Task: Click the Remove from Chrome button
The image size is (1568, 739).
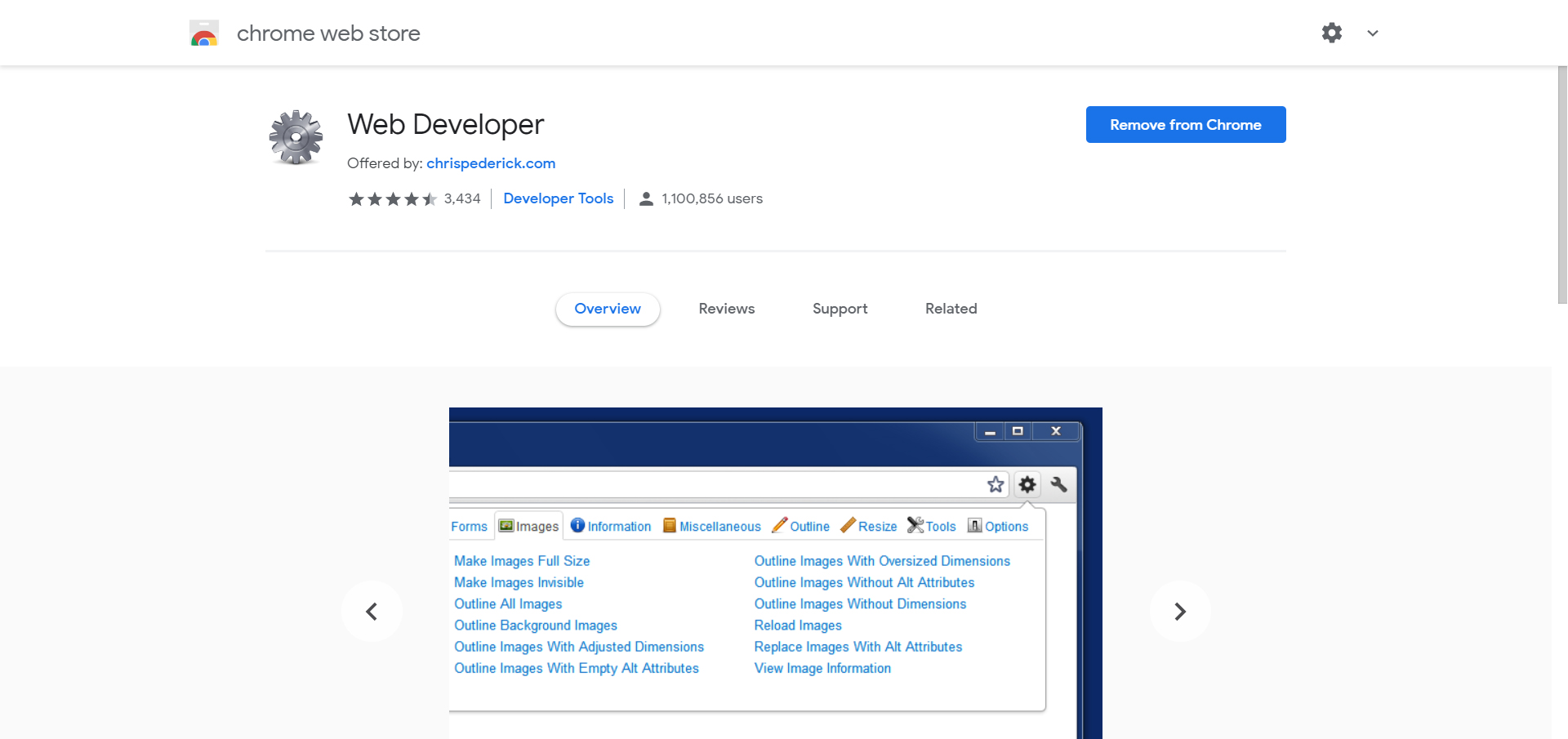Action: [x=1185, y=125]
